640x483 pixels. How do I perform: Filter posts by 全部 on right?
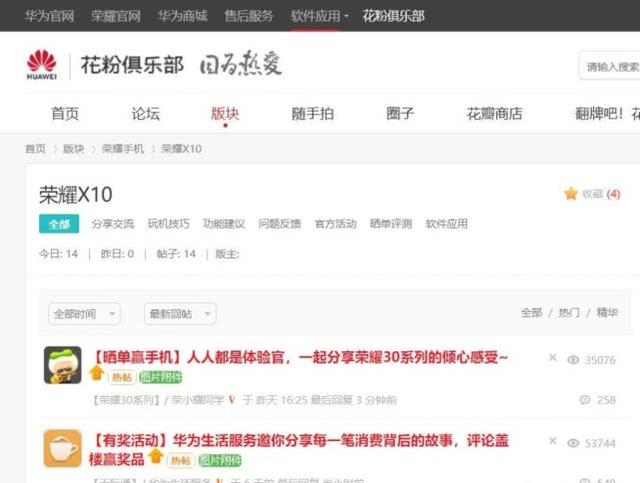point(531,313)
